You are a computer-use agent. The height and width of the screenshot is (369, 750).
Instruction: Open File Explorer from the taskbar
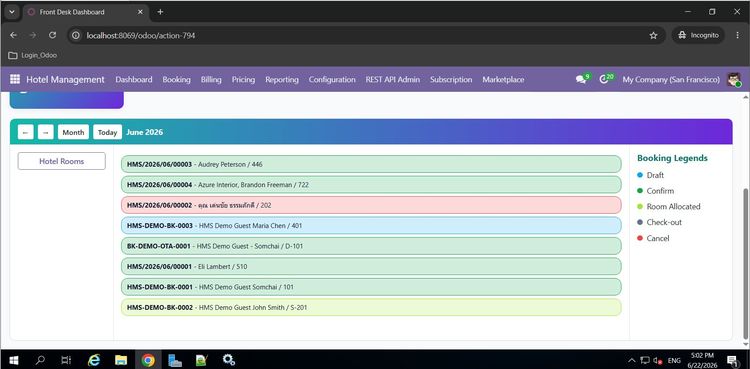[x=121, y=360]
